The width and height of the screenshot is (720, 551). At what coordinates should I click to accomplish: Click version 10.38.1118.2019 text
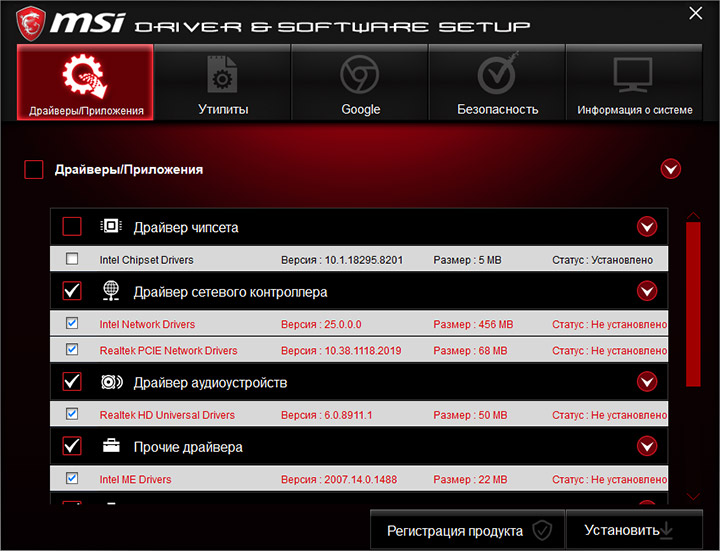(341, 350)
